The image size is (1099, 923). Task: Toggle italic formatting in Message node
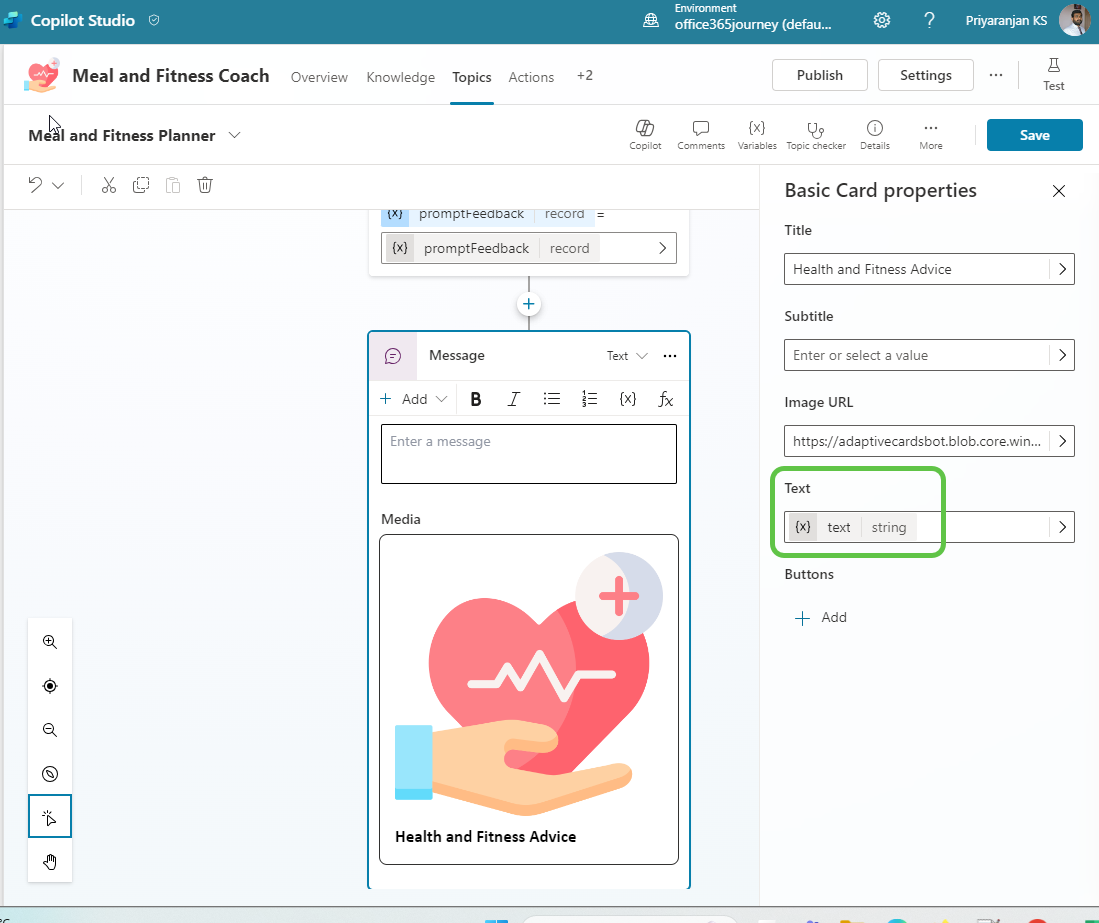(x=513, y=399)
